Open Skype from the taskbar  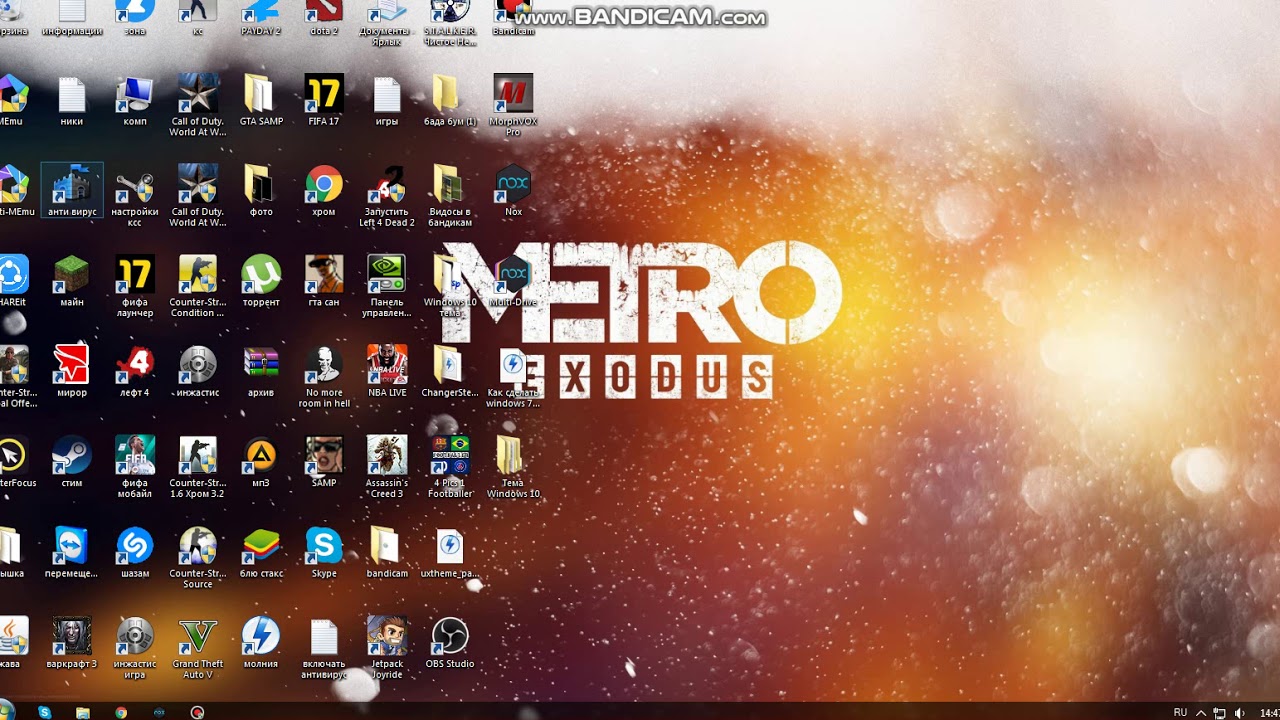pyautogui.click(x=44, y=712)
